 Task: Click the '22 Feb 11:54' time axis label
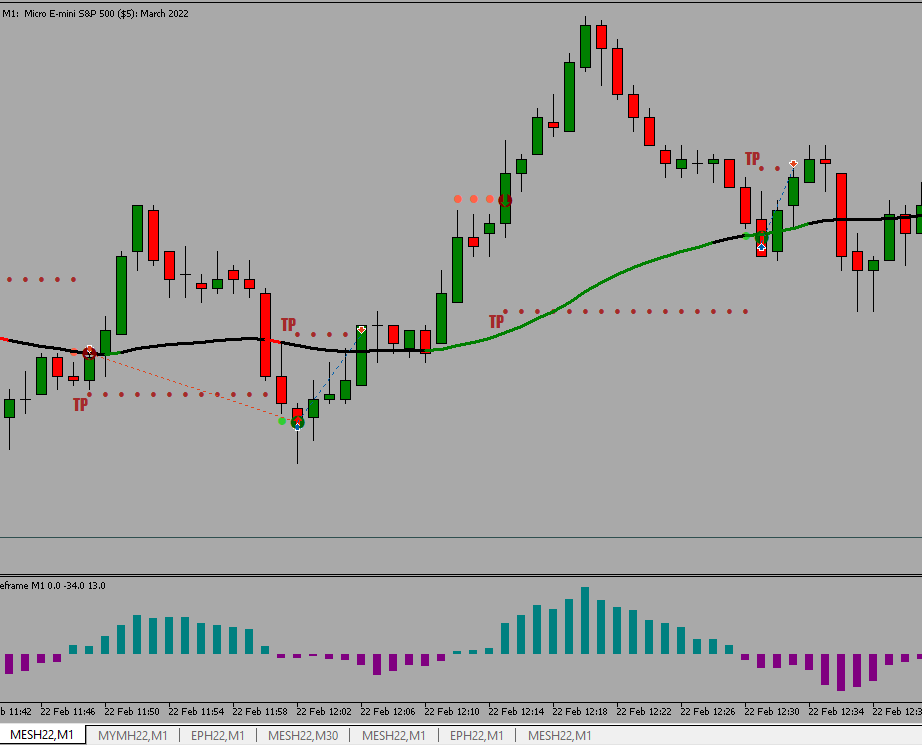(196, 711)
